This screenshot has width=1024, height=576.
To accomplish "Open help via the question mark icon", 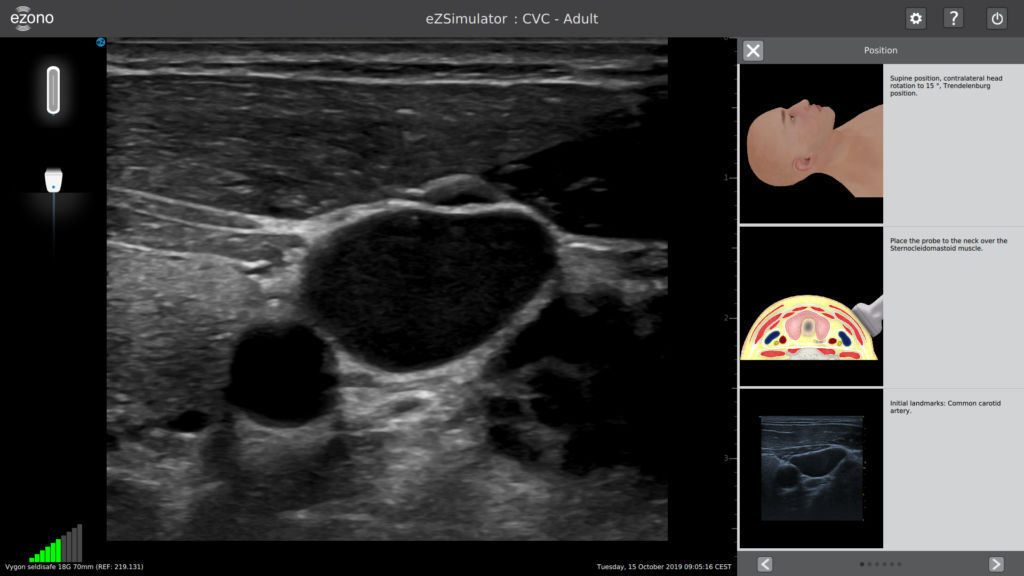I will coord(953,18).
